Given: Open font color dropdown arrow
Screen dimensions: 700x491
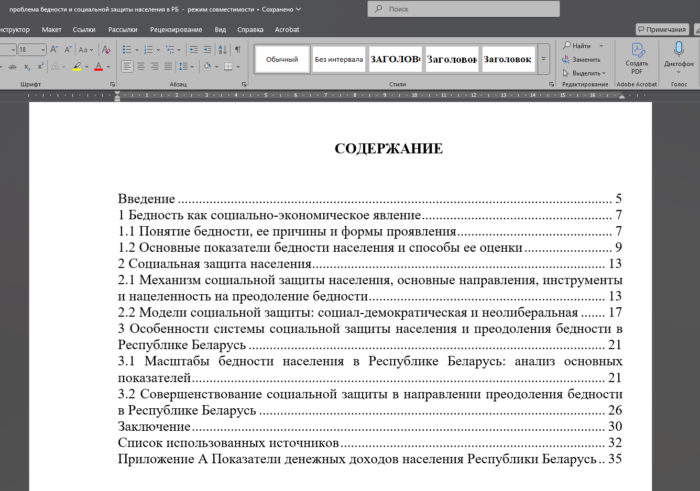Looking at the screenshot, I should [x=108, y=67].
